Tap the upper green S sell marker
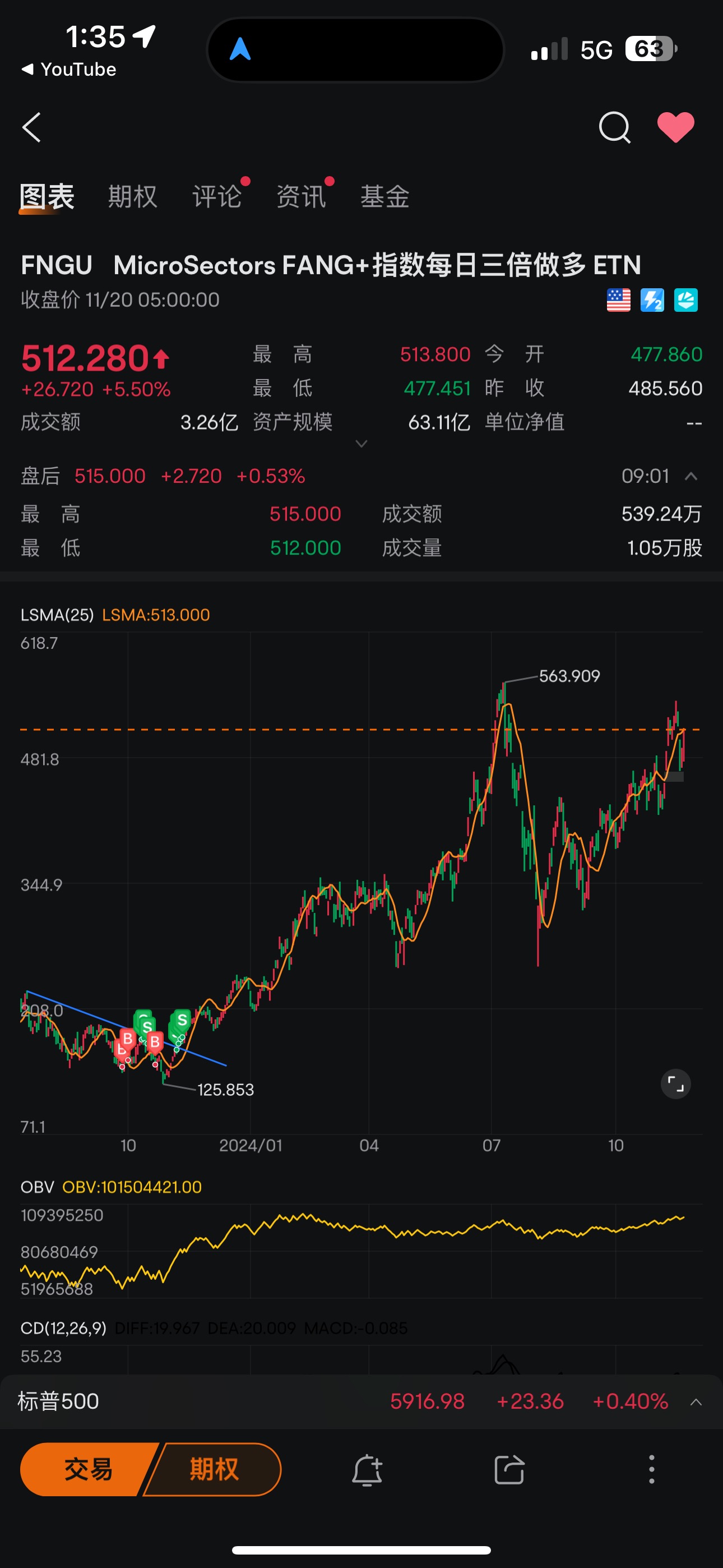723x1568 pixels. tap(182, 1019)
